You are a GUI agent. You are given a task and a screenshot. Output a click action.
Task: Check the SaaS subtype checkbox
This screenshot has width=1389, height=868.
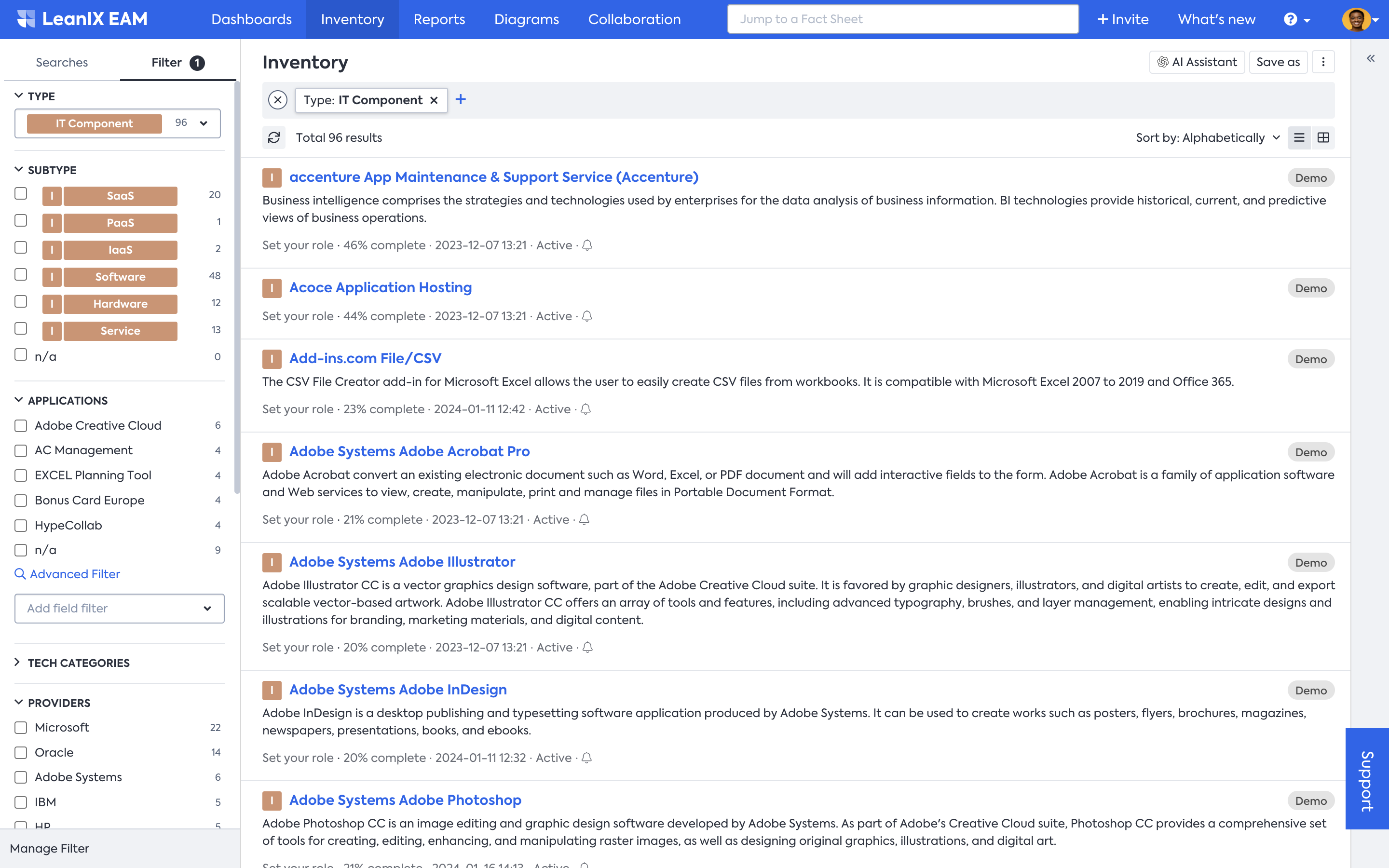(21, 194)
